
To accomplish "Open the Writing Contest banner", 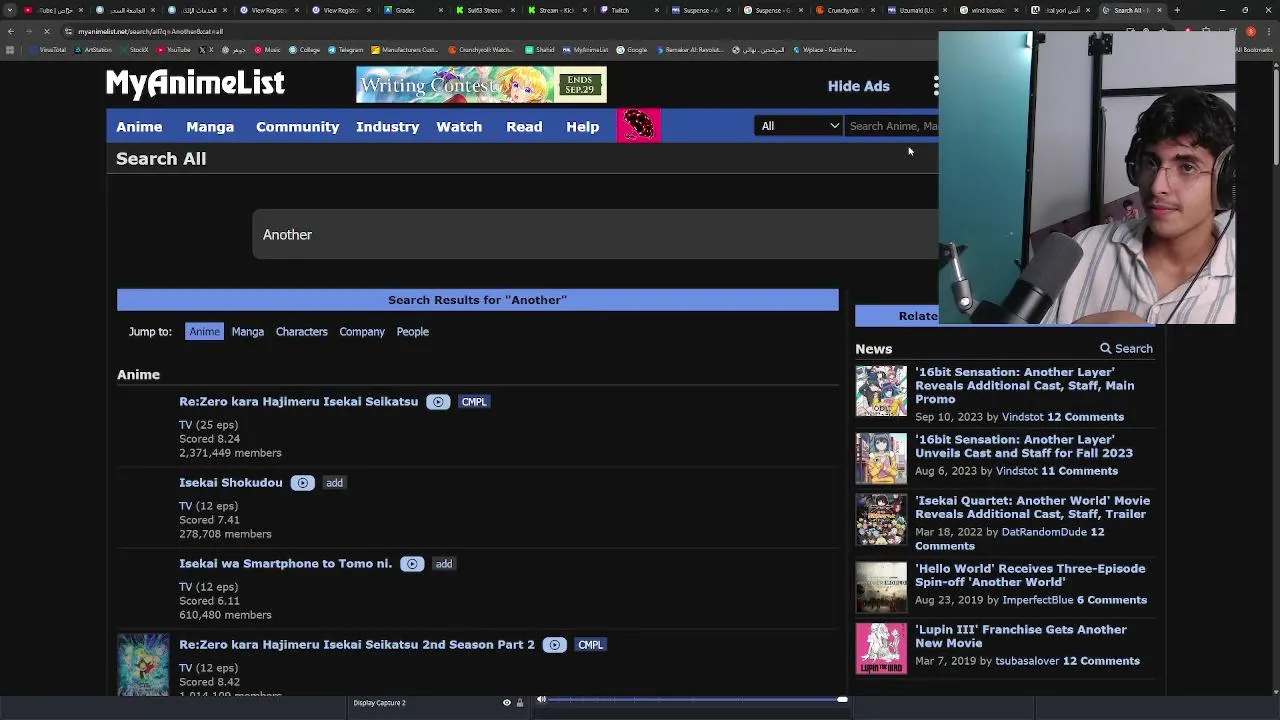I will pos(481,85).
